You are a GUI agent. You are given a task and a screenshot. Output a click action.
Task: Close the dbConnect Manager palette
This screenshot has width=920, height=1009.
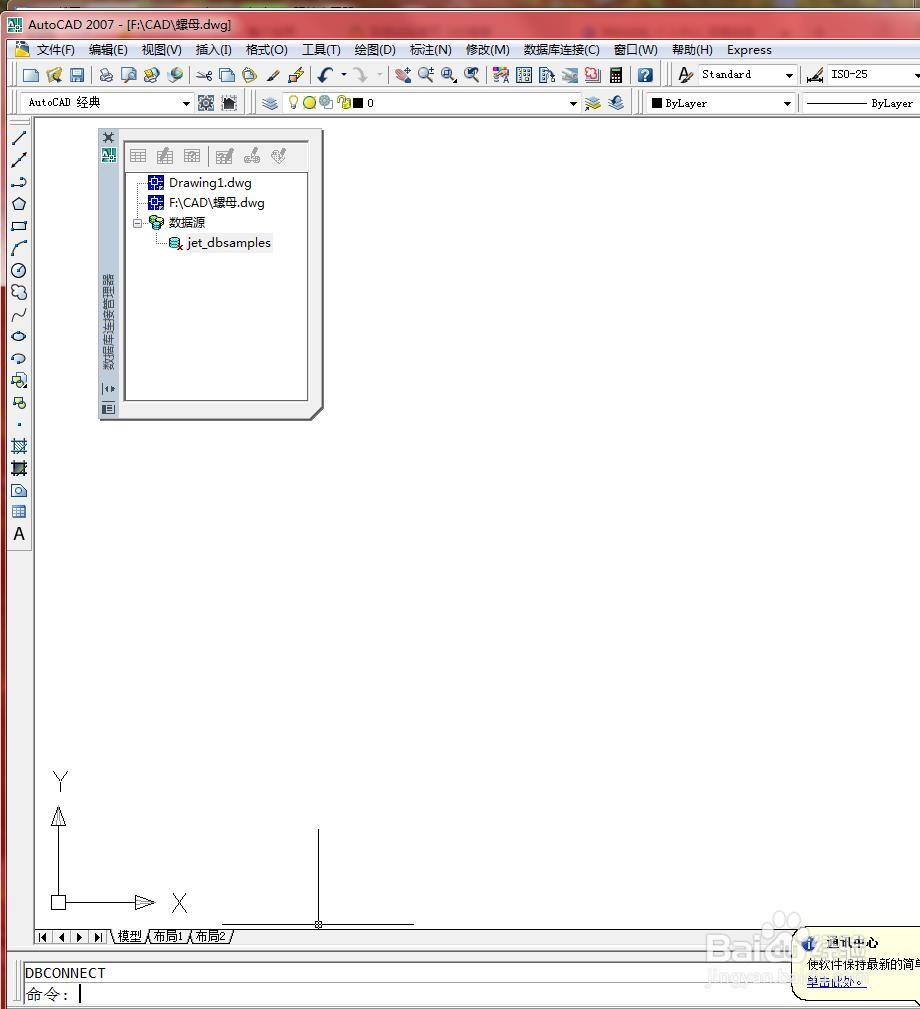(108, 137)
